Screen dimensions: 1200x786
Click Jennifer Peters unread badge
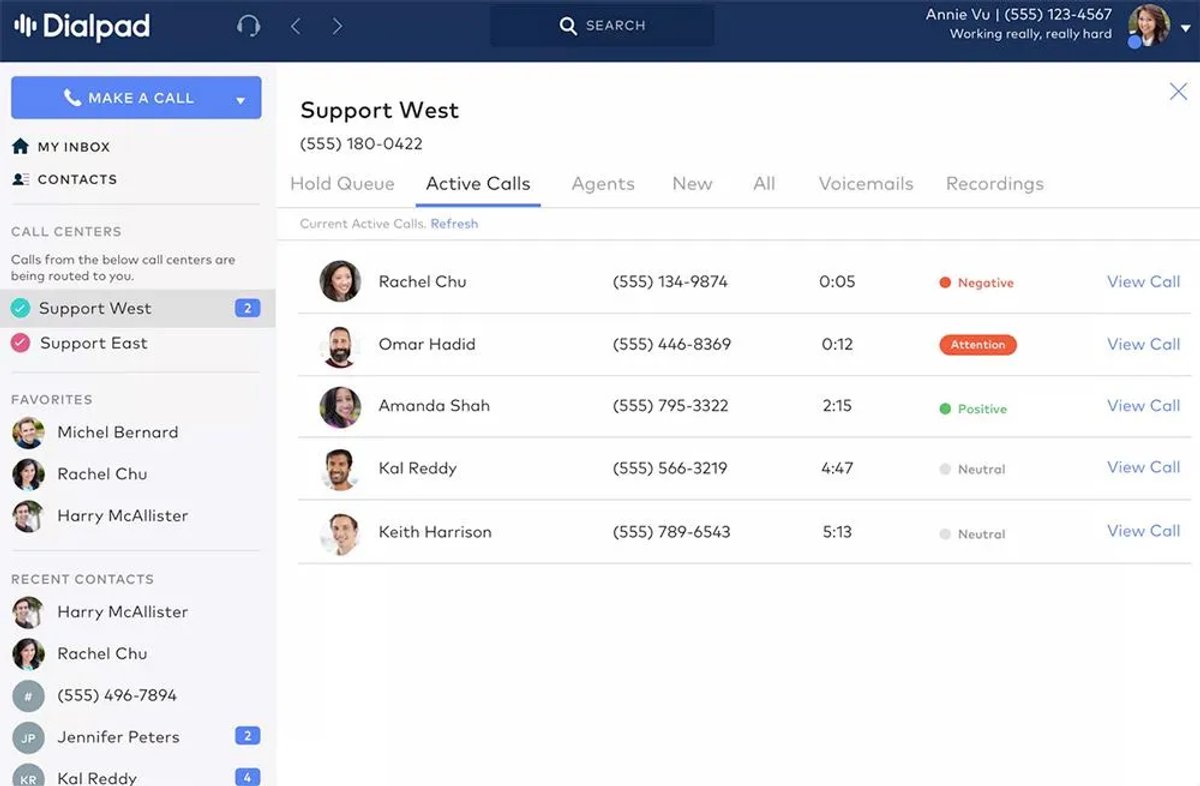(247, 736)
